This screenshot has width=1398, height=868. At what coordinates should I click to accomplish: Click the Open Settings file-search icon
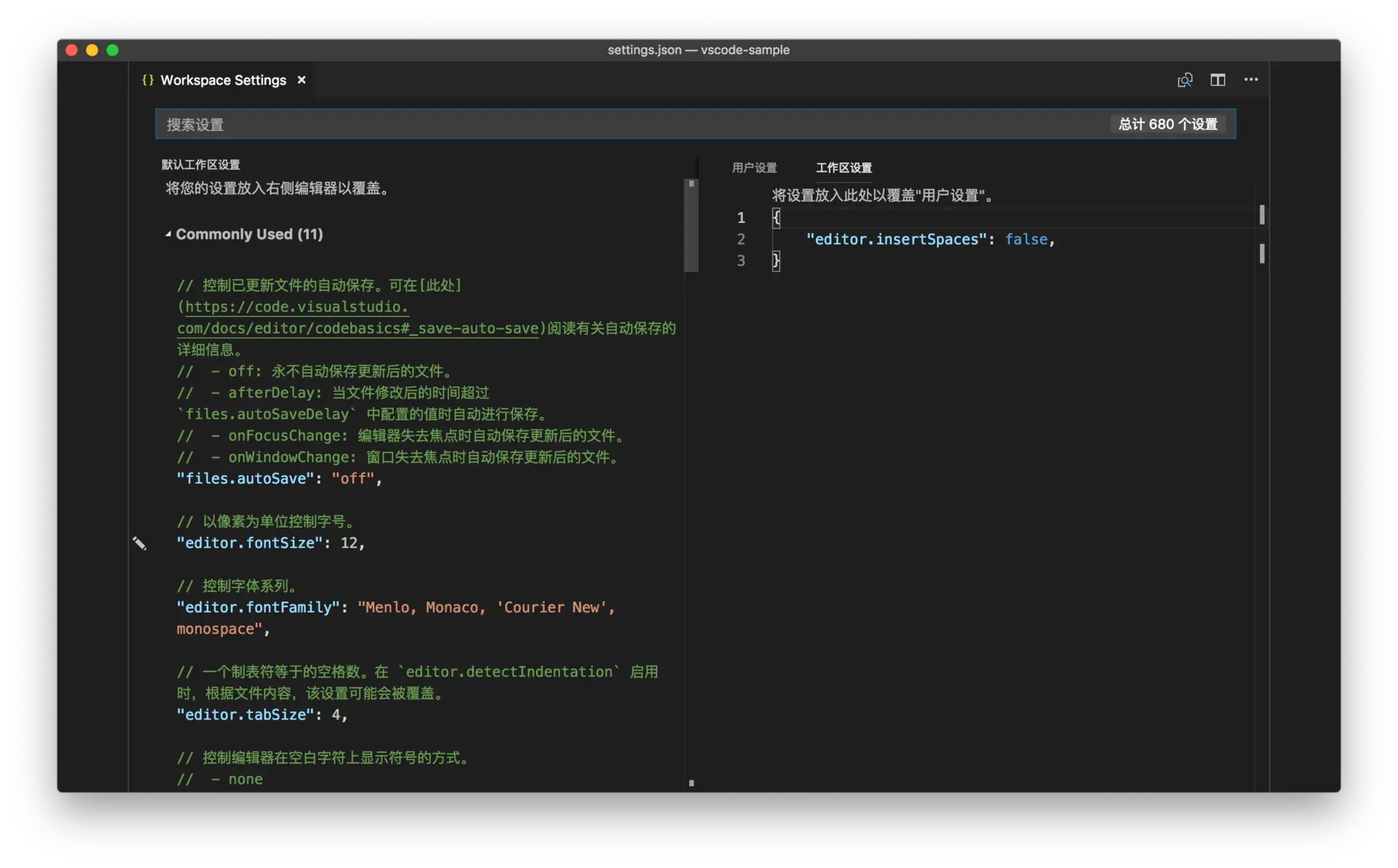tap(1185, 80)
